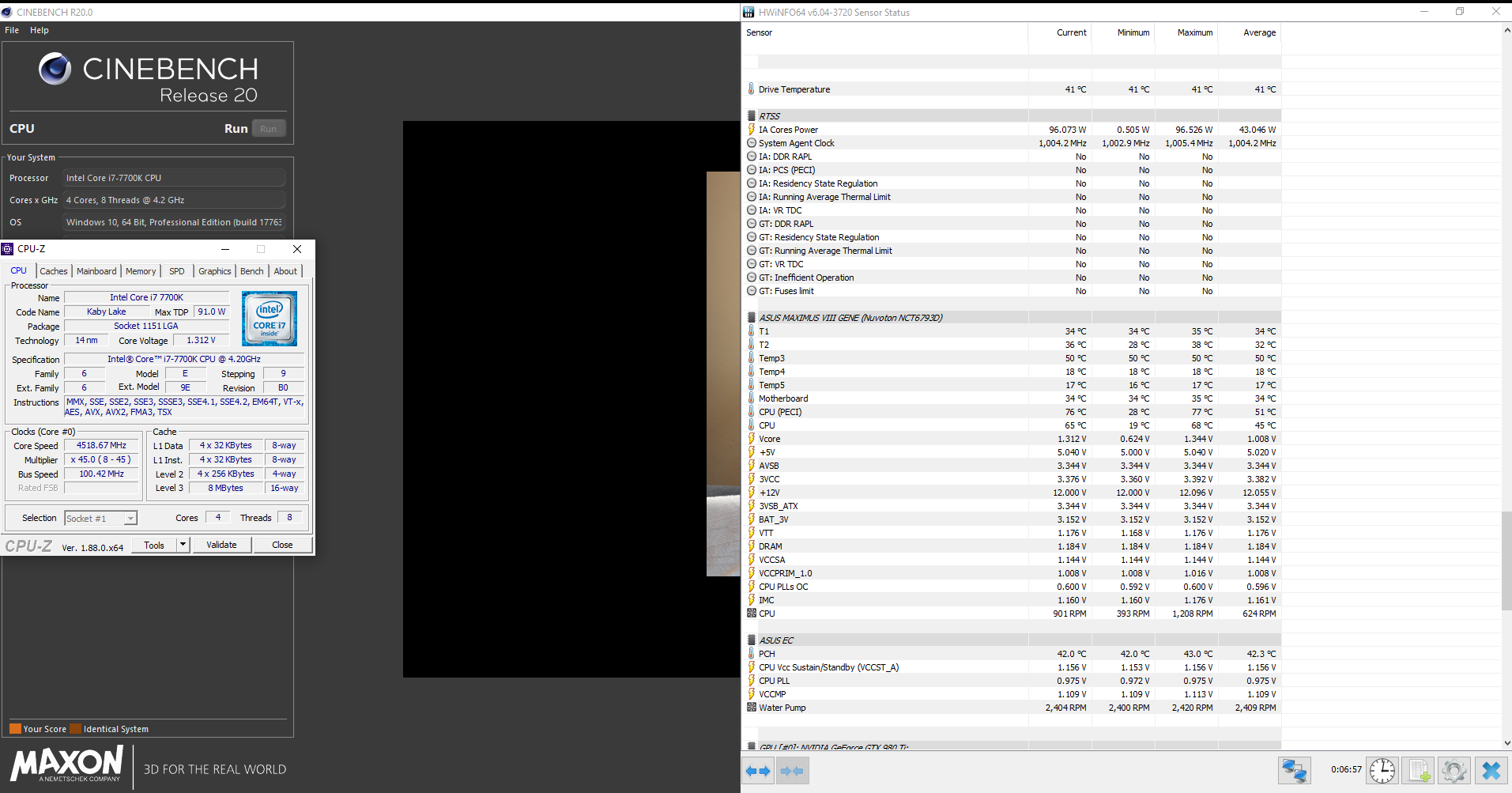Open the File menu in Cinebench

click(x=12, y=30)
